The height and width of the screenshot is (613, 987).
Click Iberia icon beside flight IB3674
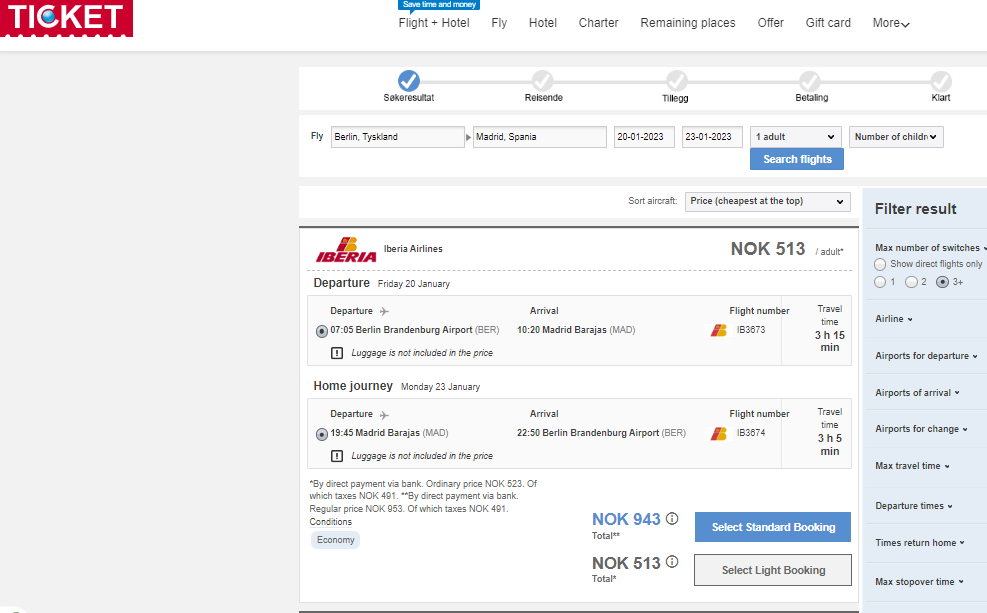(718, 434)
